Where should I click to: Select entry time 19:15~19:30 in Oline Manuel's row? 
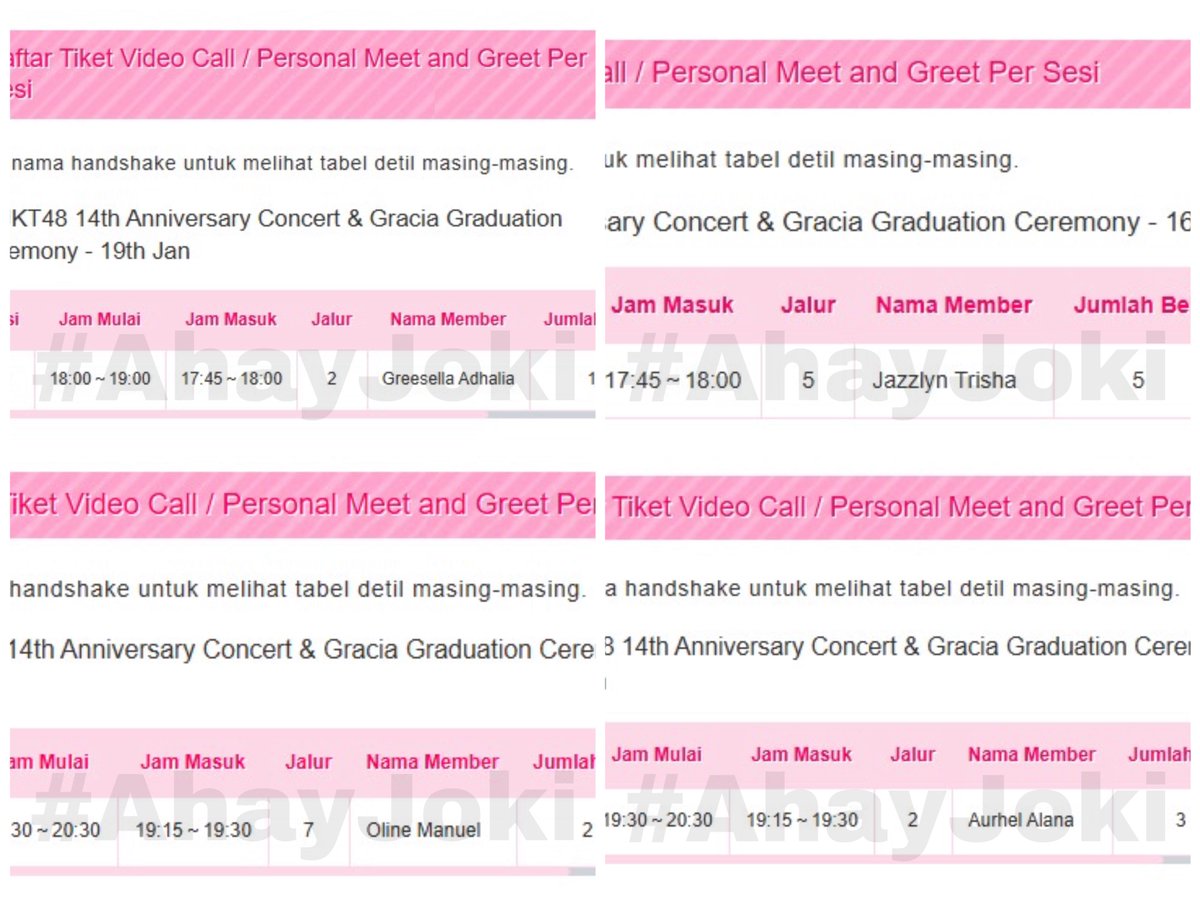[193, 830]
